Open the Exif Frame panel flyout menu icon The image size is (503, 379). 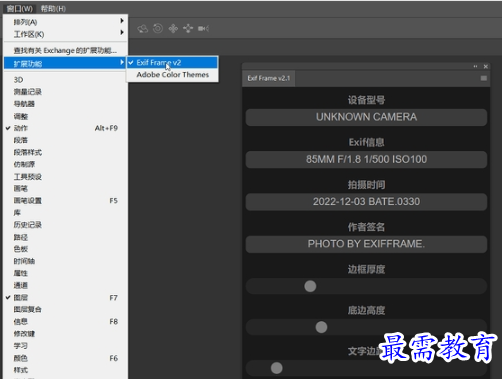click(x=484, y=78)
